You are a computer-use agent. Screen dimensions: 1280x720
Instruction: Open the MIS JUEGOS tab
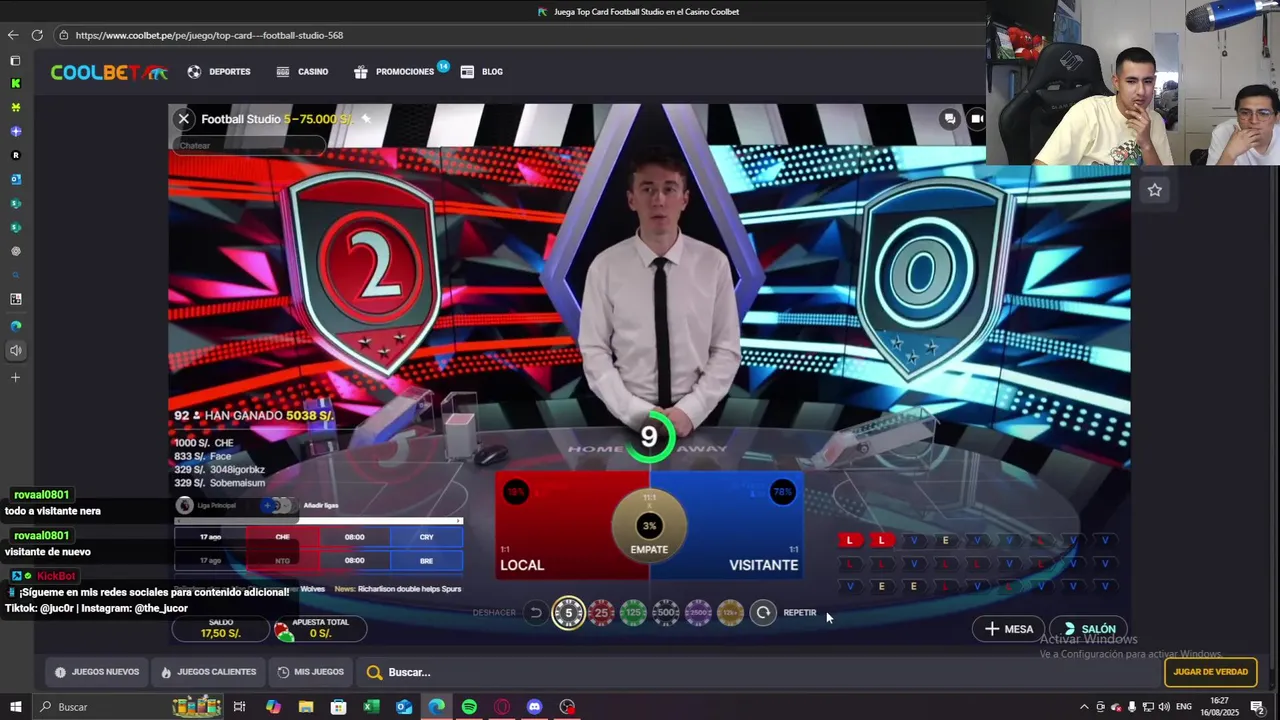310,672
